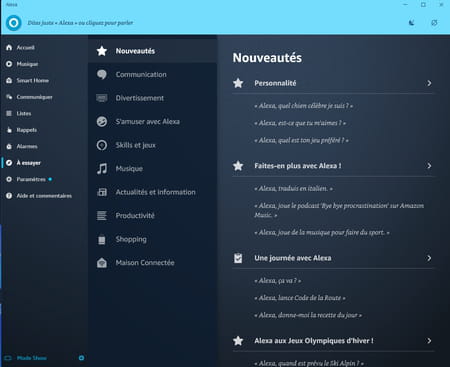Click the Jeux Olympiques section star icon

pyautogui.click(x=238, y=341)
